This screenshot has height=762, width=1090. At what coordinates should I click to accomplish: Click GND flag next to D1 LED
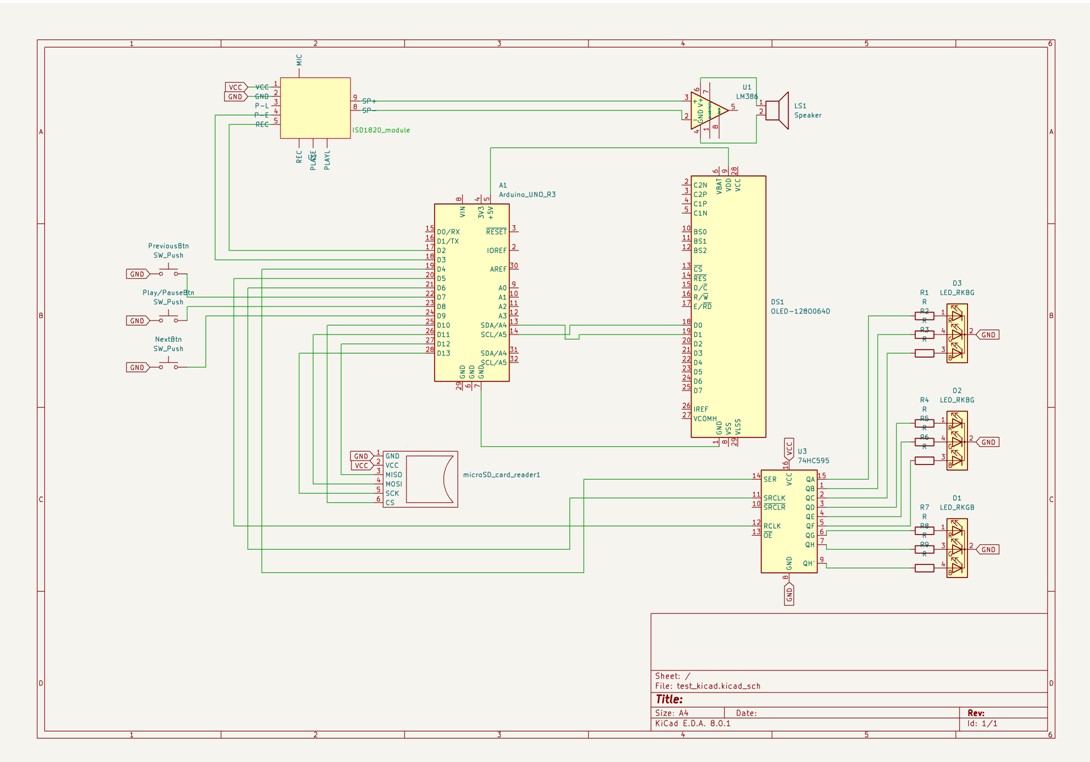tap(988, 549)
